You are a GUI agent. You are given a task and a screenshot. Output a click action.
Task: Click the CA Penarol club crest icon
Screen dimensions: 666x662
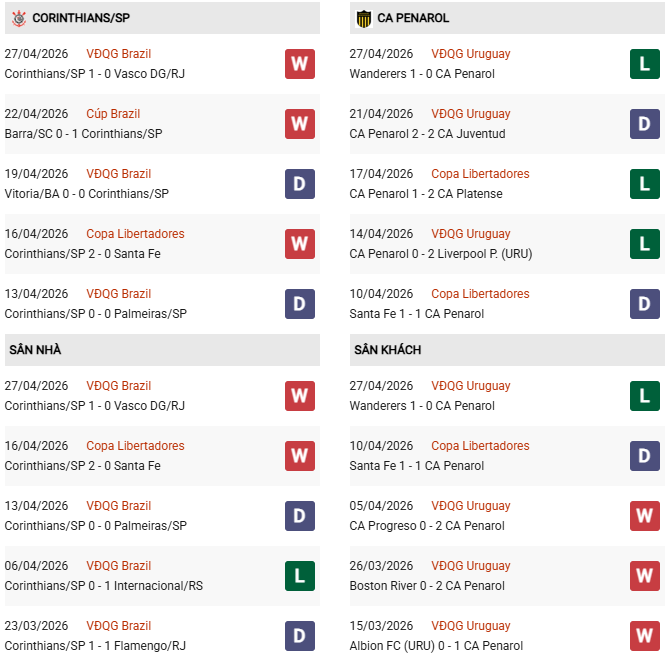(x=364, y=18)
